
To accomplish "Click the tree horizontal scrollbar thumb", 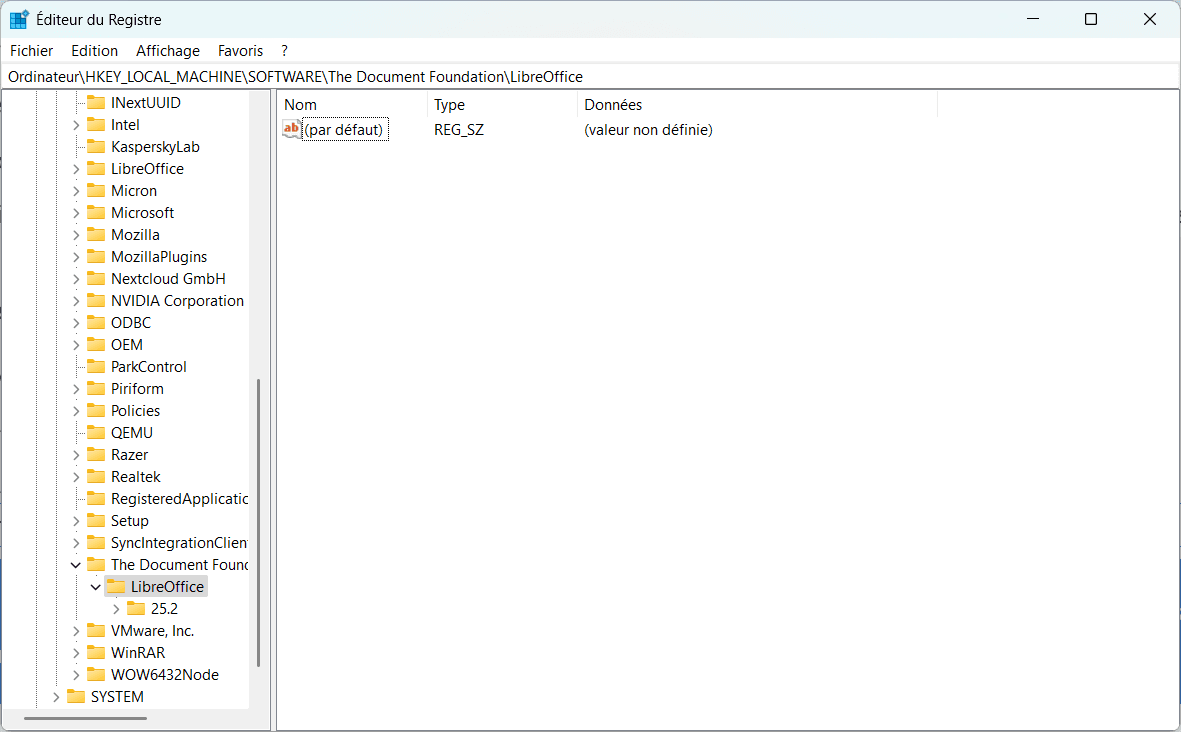I will pos(85,718).
